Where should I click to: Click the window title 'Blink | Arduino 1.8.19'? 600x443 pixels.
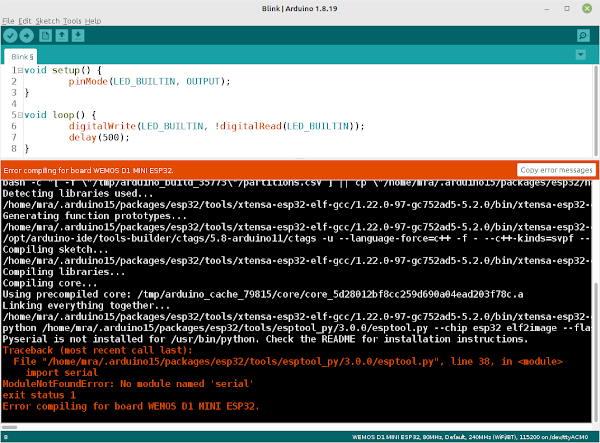point(300,8)
